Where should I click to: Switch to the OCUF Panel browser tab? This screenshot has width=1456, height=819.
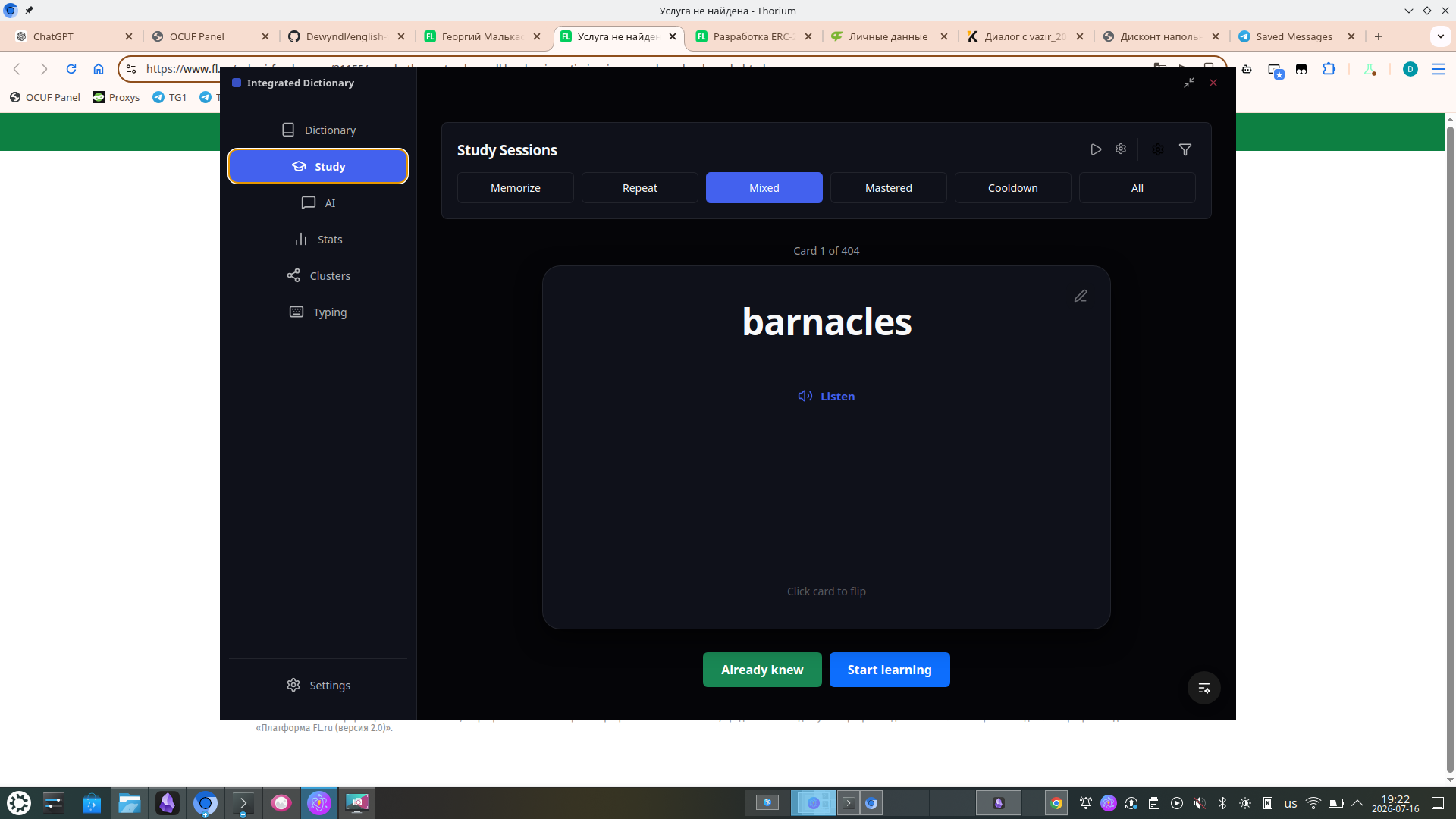210,36
